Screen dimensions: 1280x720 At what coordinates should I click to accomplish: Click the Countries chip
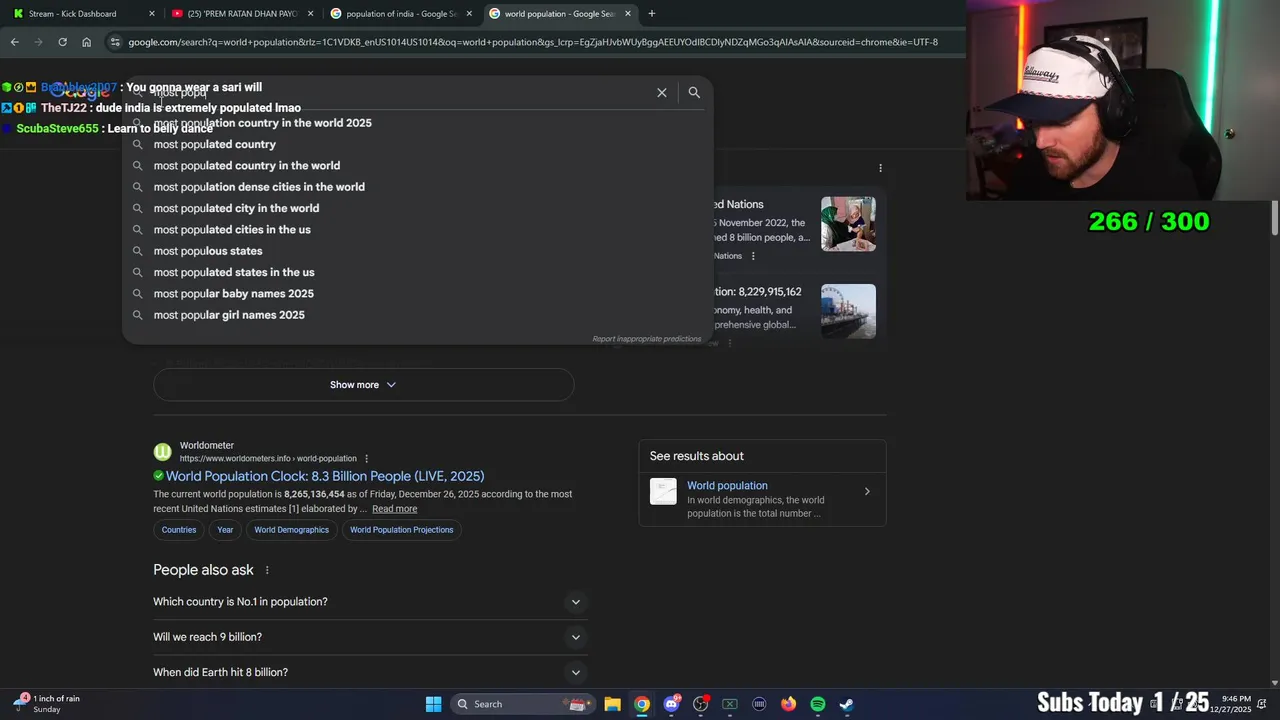(179, 530)
